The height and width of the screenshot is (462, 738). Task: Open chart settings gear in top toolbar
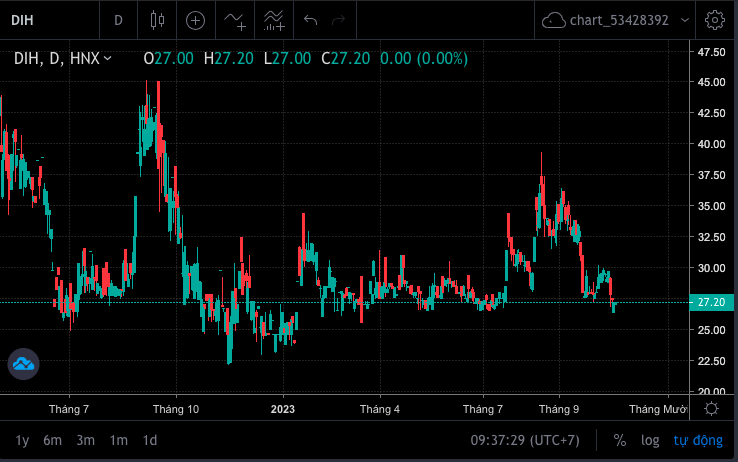(714, 19)
